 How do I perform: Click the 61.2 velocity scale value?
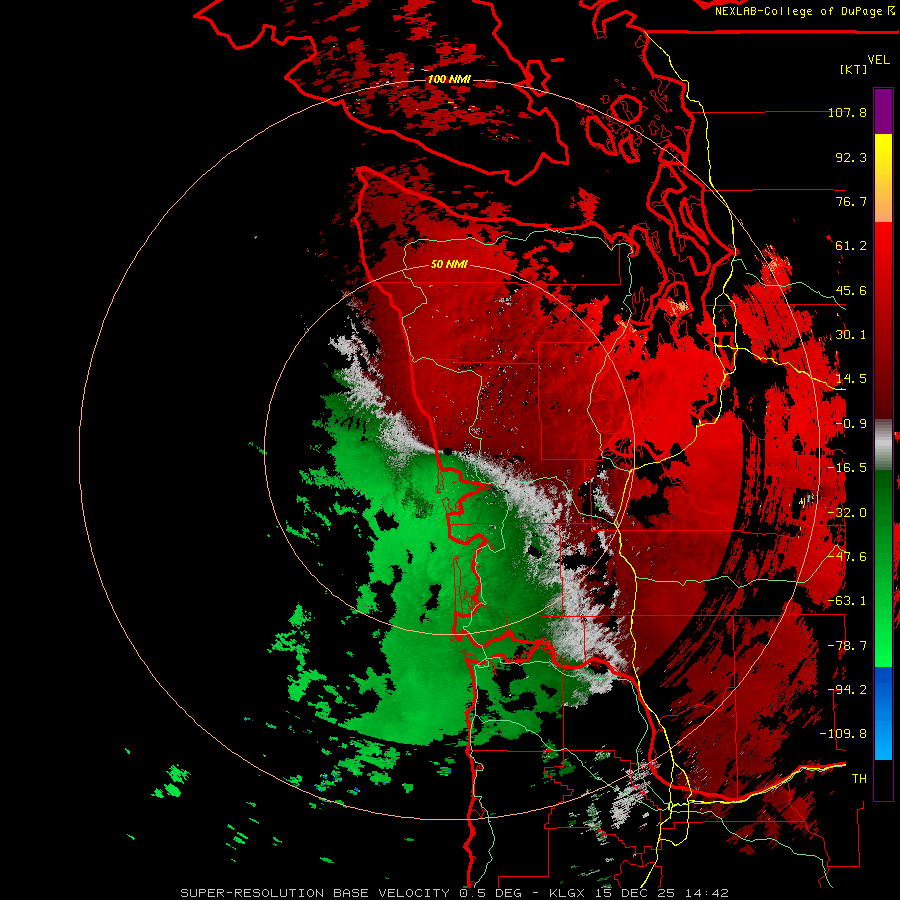pyautogui.click(x=851, y=246)
